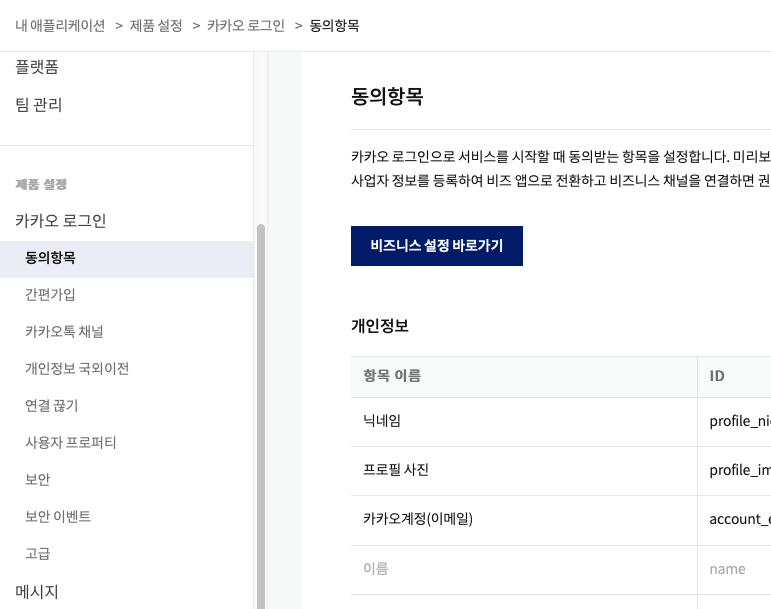Open 플랫폼 in sidebar
Screen dimensions: 771x609
click(37, 67)
